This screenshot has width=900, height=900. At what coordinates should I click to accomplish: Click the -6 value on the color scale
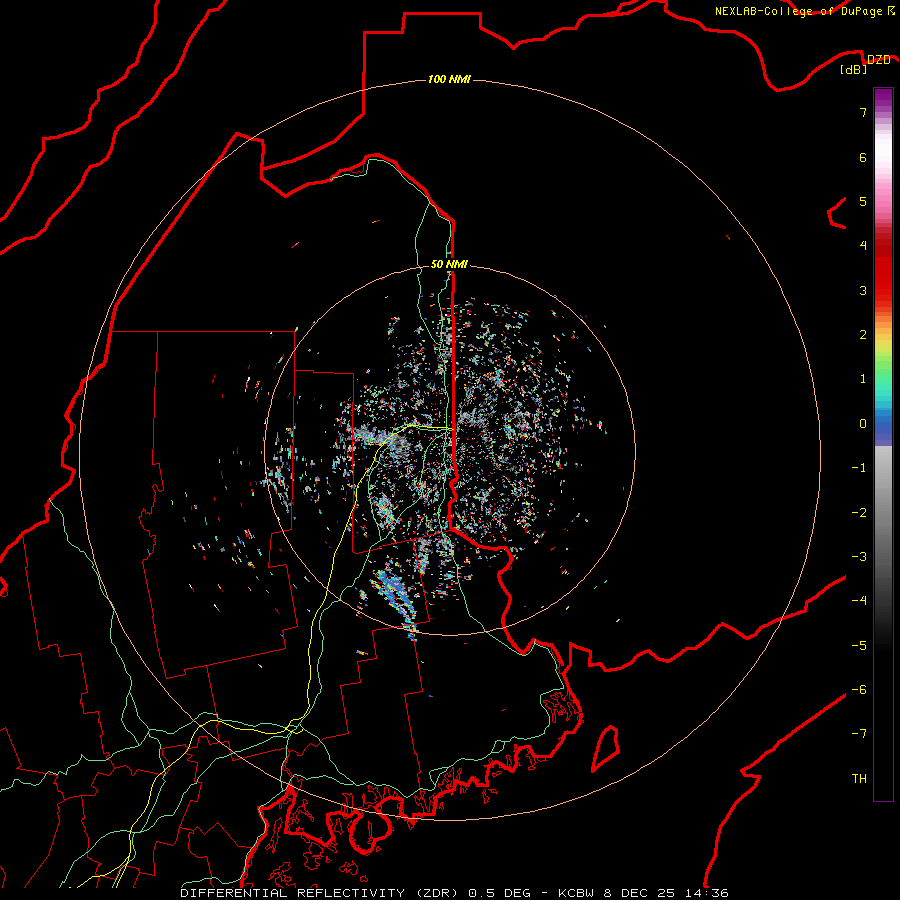859,690
